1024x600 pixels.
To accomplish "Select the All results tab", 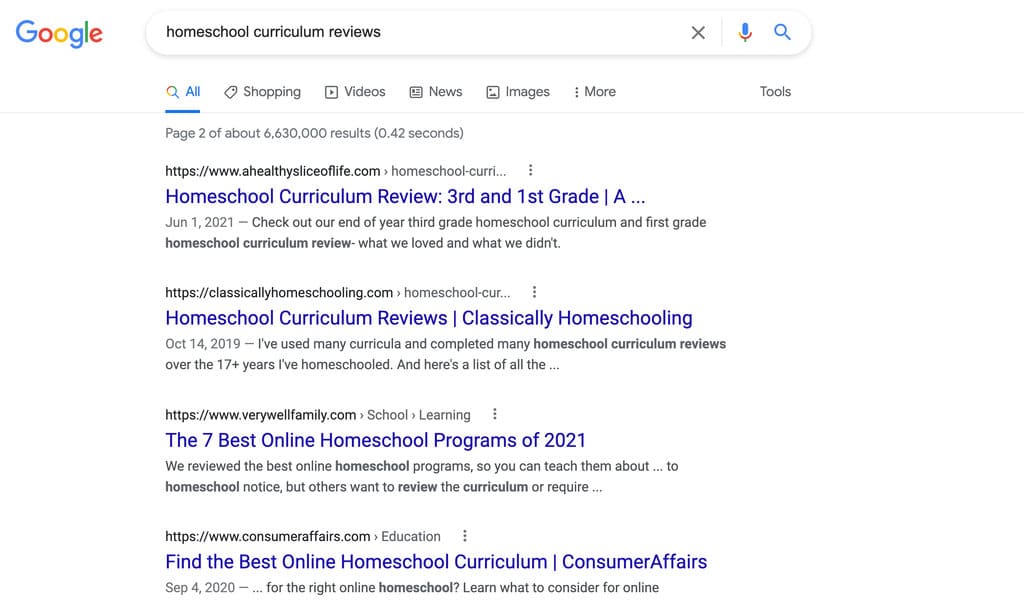I will (x=184, y=92).
